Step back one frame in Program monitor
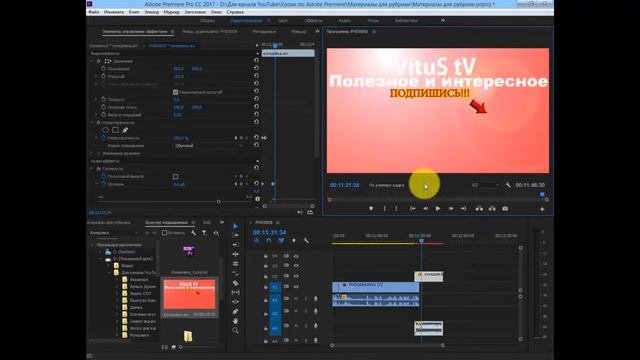The image size is (640, 360). tap(425, 209)
